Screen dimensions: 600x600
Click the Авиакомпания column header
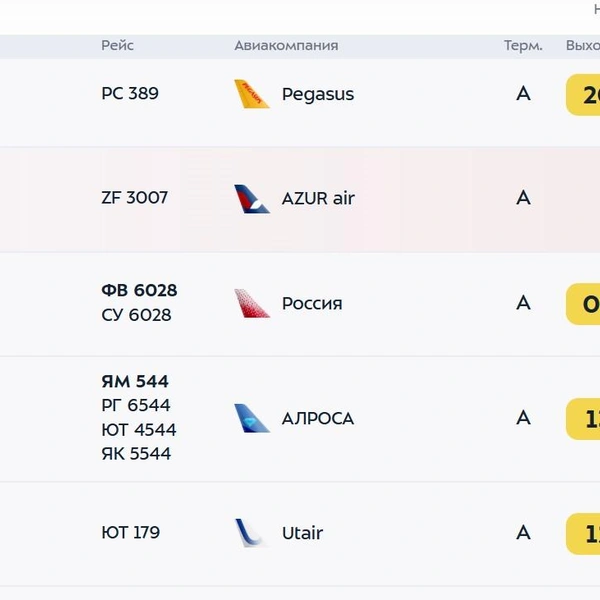coord(286,46)
